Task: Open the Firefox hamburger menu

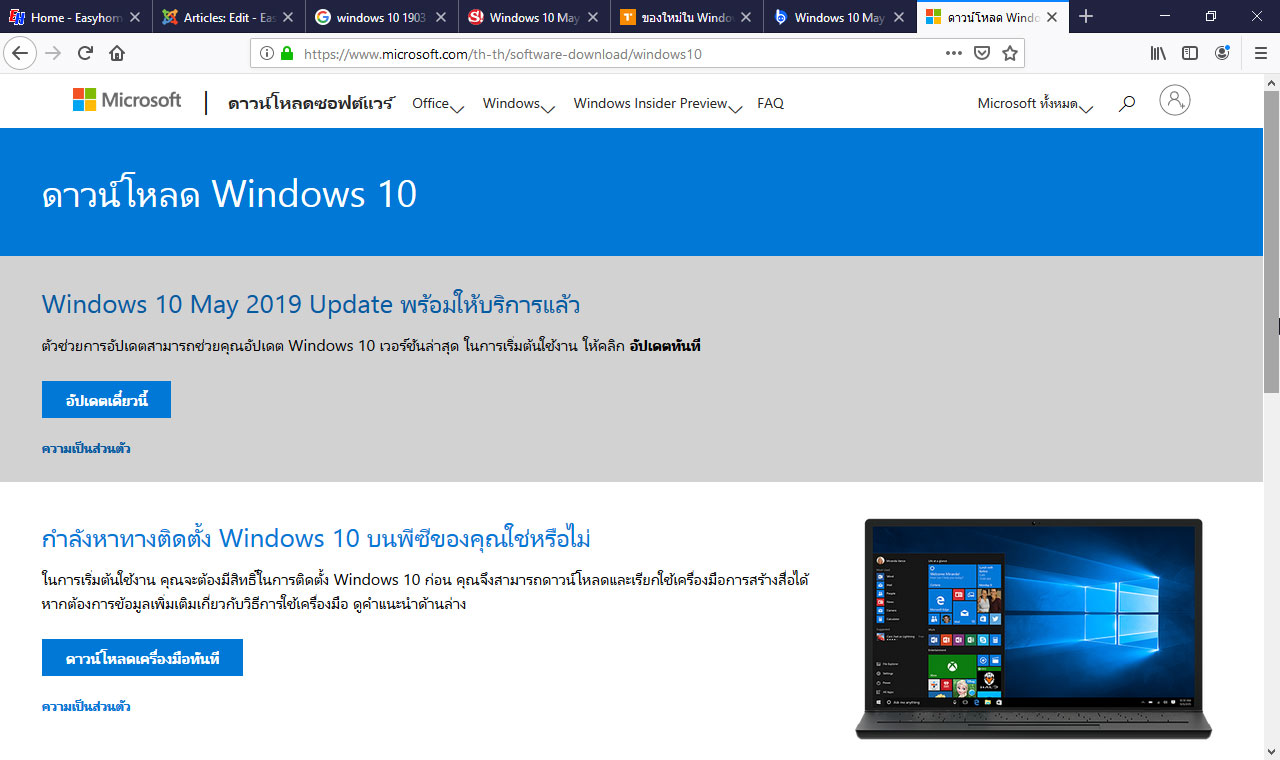Action: pos(1260,53)
